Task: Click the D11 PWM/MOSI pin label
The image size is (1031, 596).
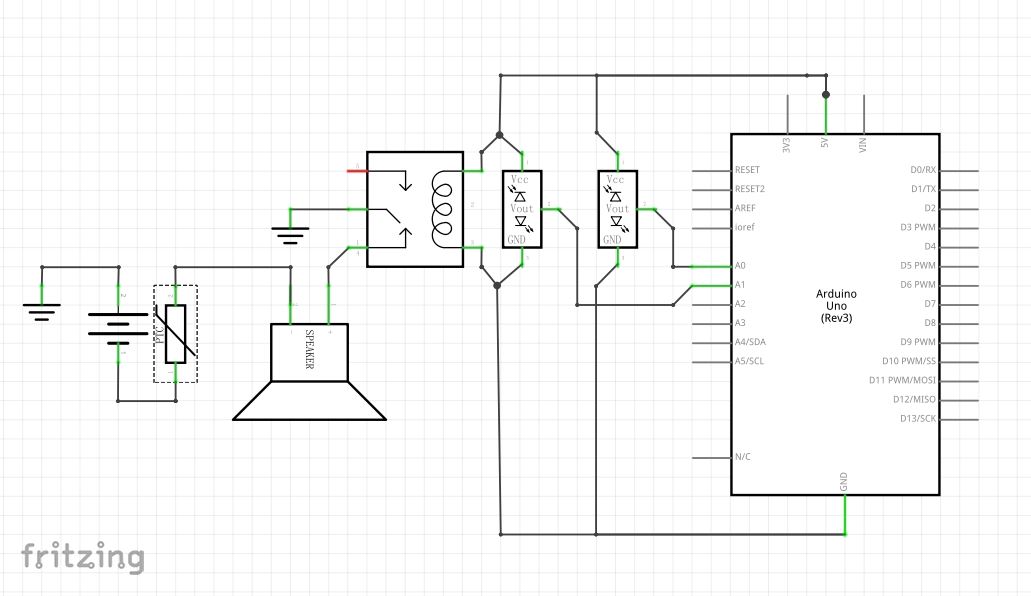Action: [902, 380]
